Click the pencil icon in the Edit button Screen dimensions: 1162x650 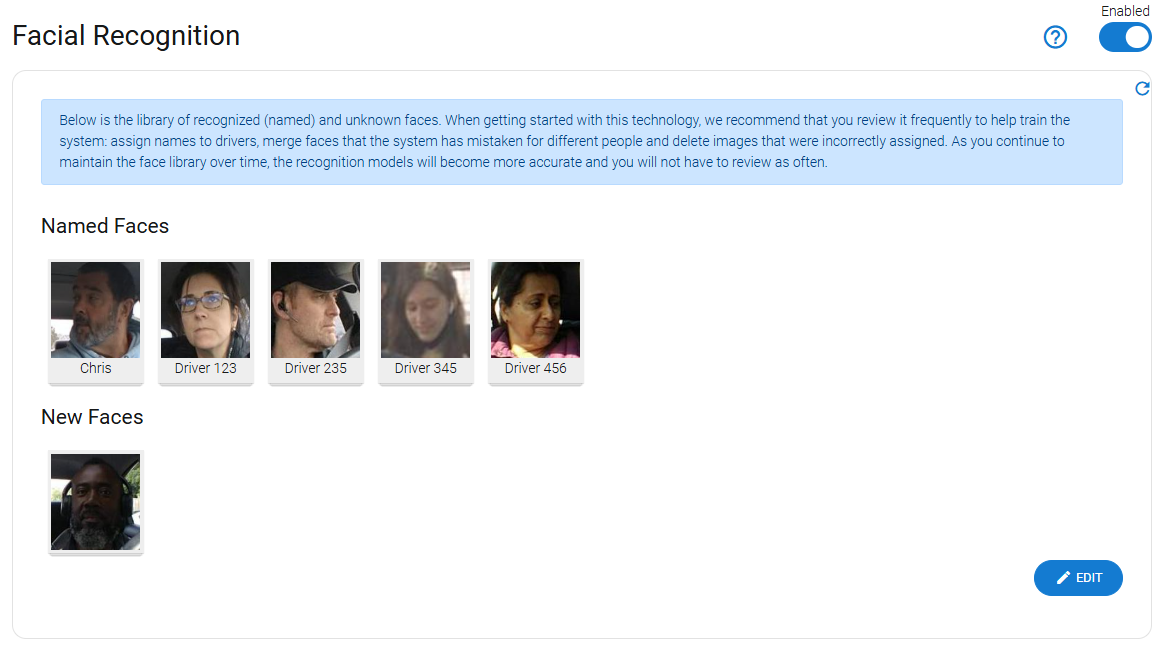(1063, 578)
